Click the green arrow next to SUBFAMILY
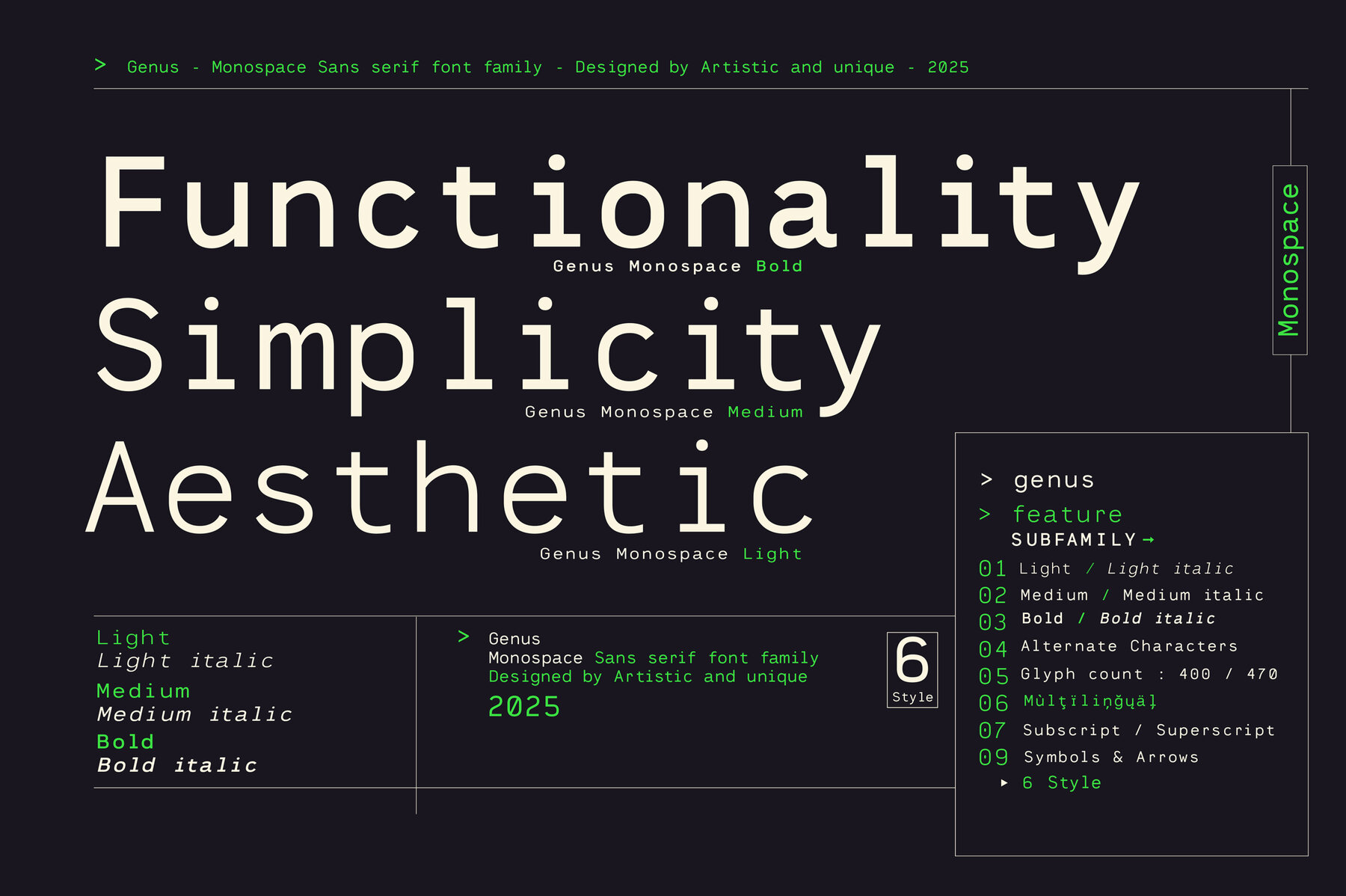The width and height of the screenshot is (1346, 896). (1149, 539)
